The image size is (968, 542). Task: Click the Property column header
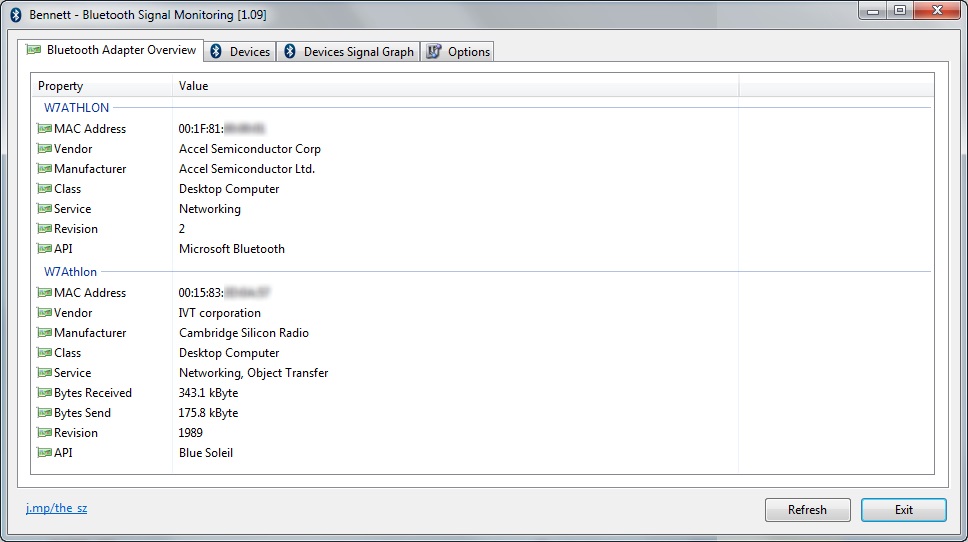pos(102,86)
